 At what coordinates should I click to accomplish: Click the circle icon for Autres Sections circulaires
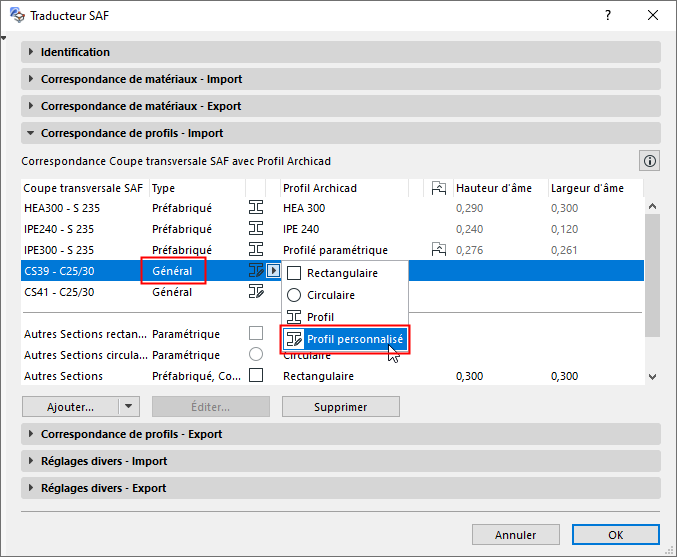[255, 354]
